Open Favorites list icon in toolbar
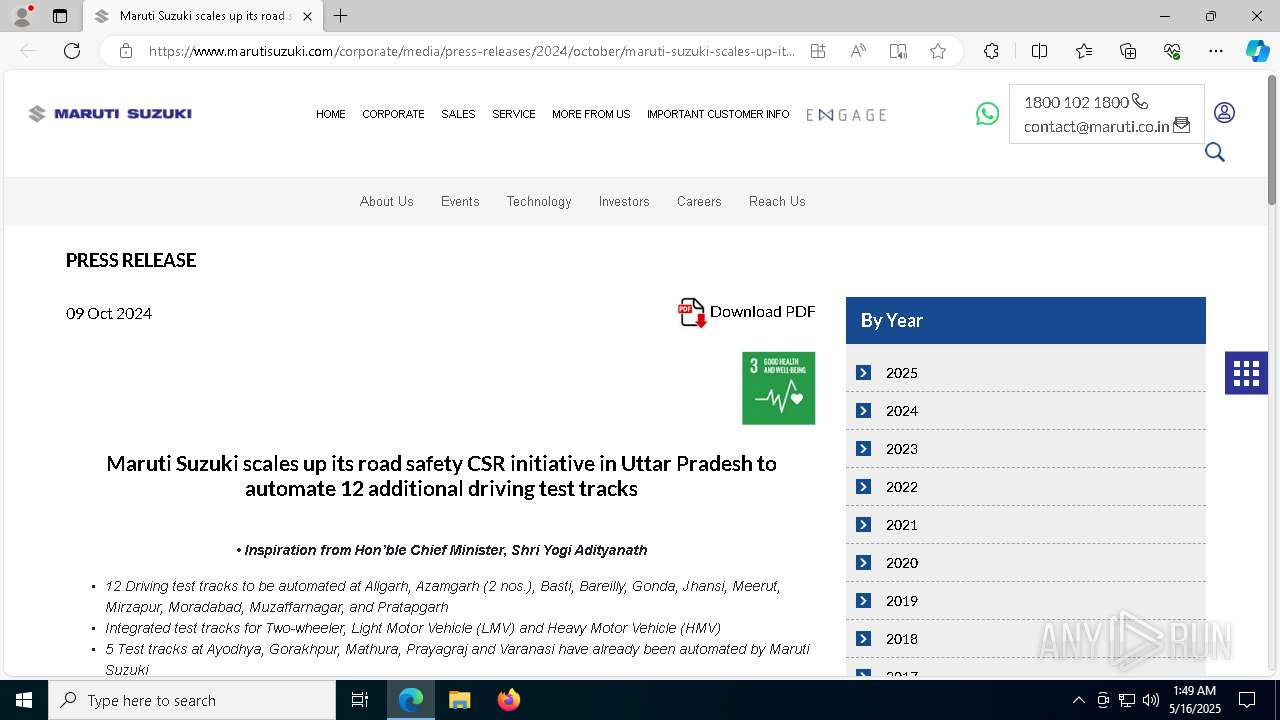 (x=1084, y=51)
